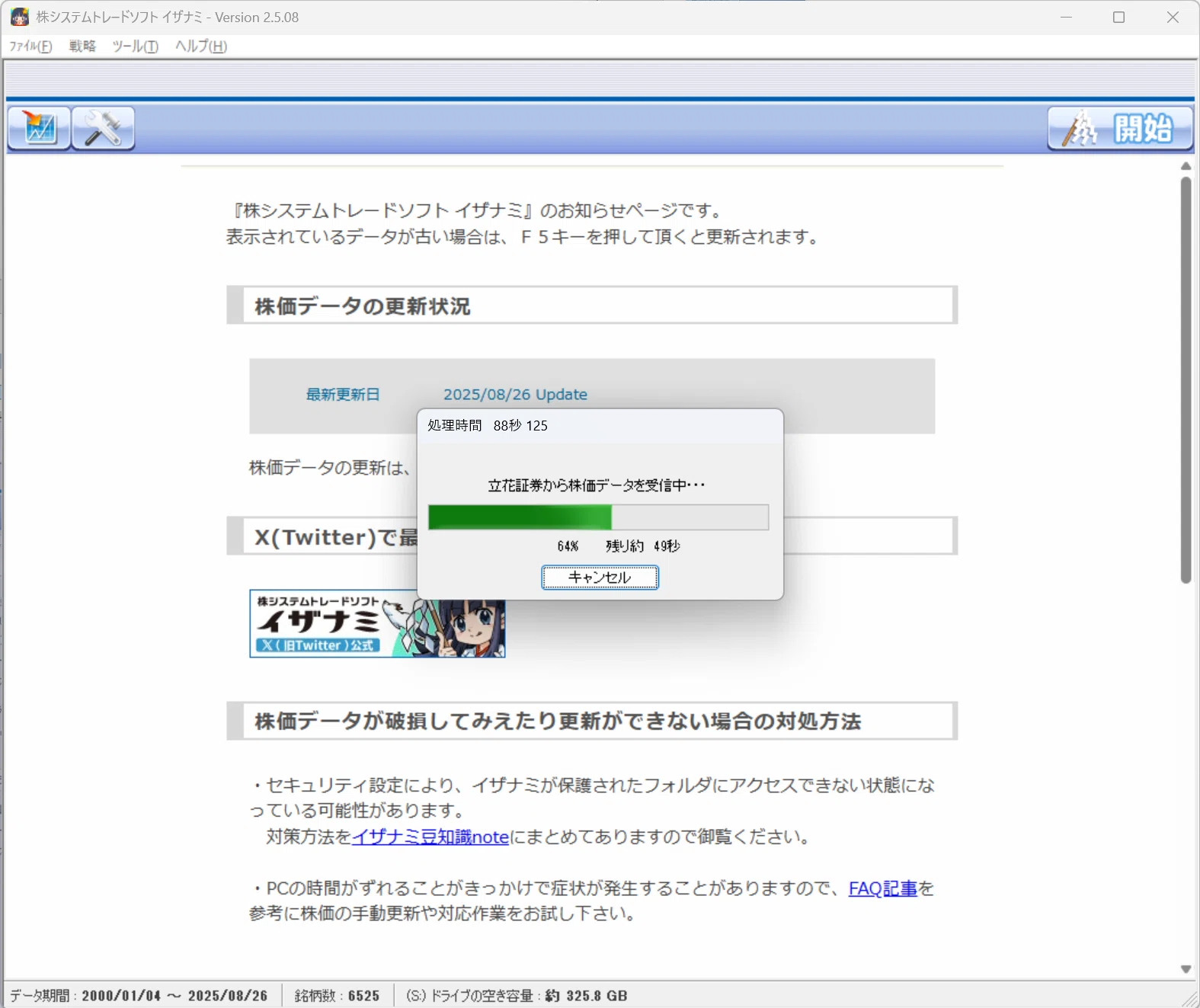Open the イザナミ豆知識note link

tap(430, 837)
